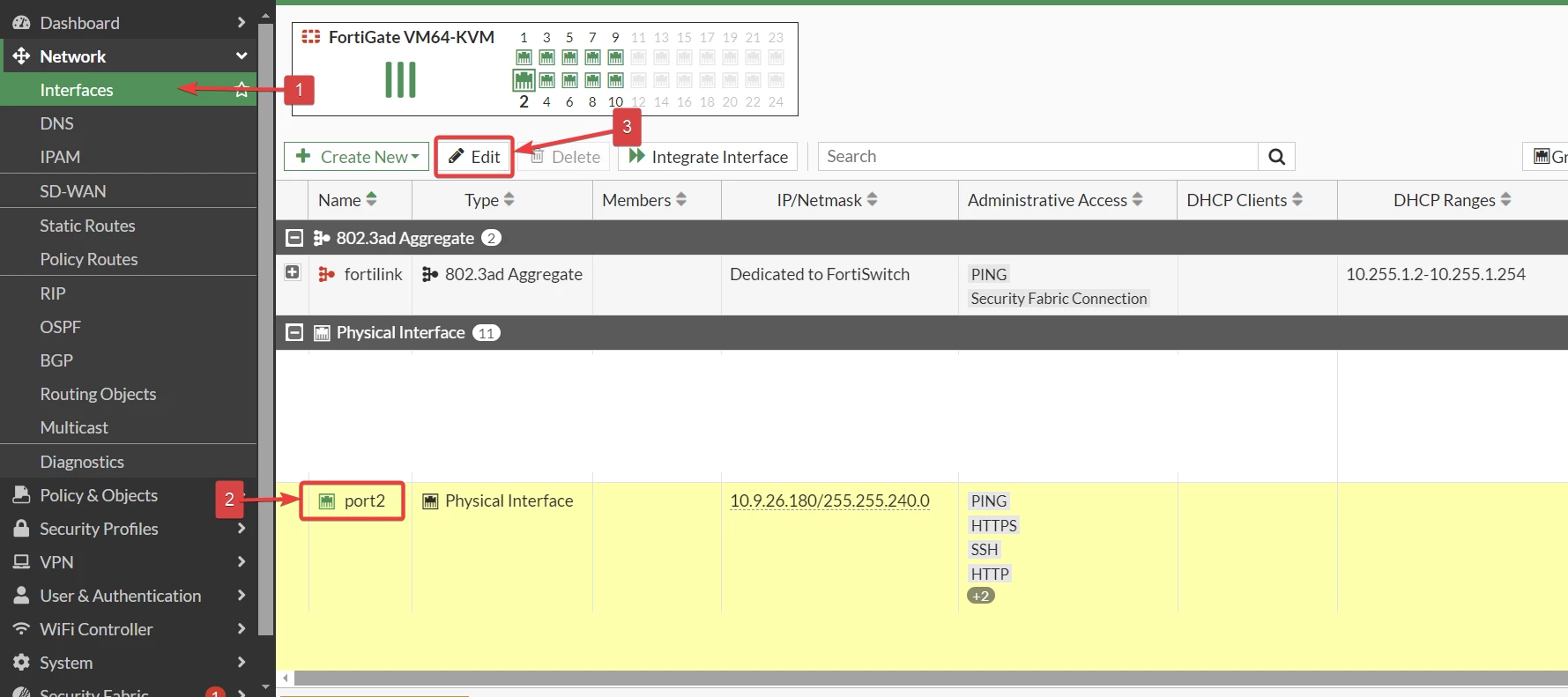1568x697 pixels.
Task: Click the Integrate Interface button
Action: click(x=709, y=157)
